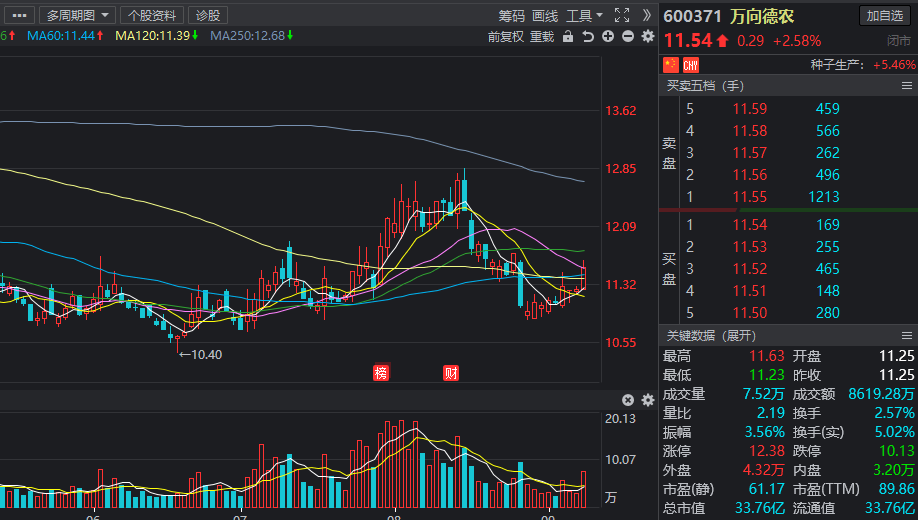Enter fullscreen with the expand arrows icon
The image size is (918, 520).
[622, 15]
